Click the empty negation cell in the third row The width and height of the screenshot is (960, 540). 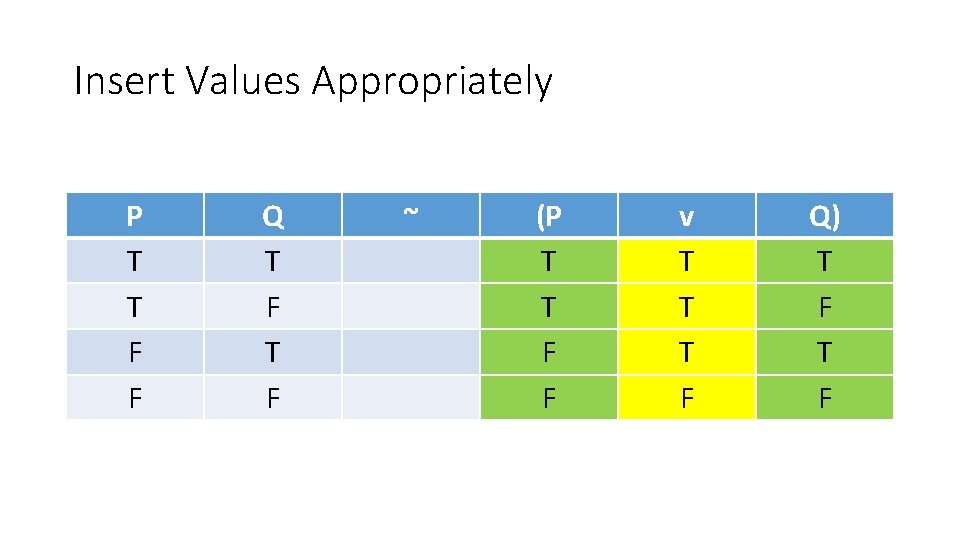pos(411,352)
